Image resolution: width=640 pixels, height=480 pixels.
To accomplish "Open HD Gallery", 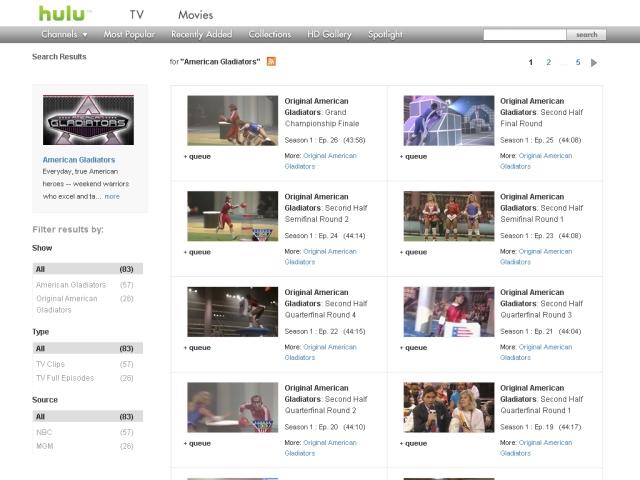I will point(329,34).
